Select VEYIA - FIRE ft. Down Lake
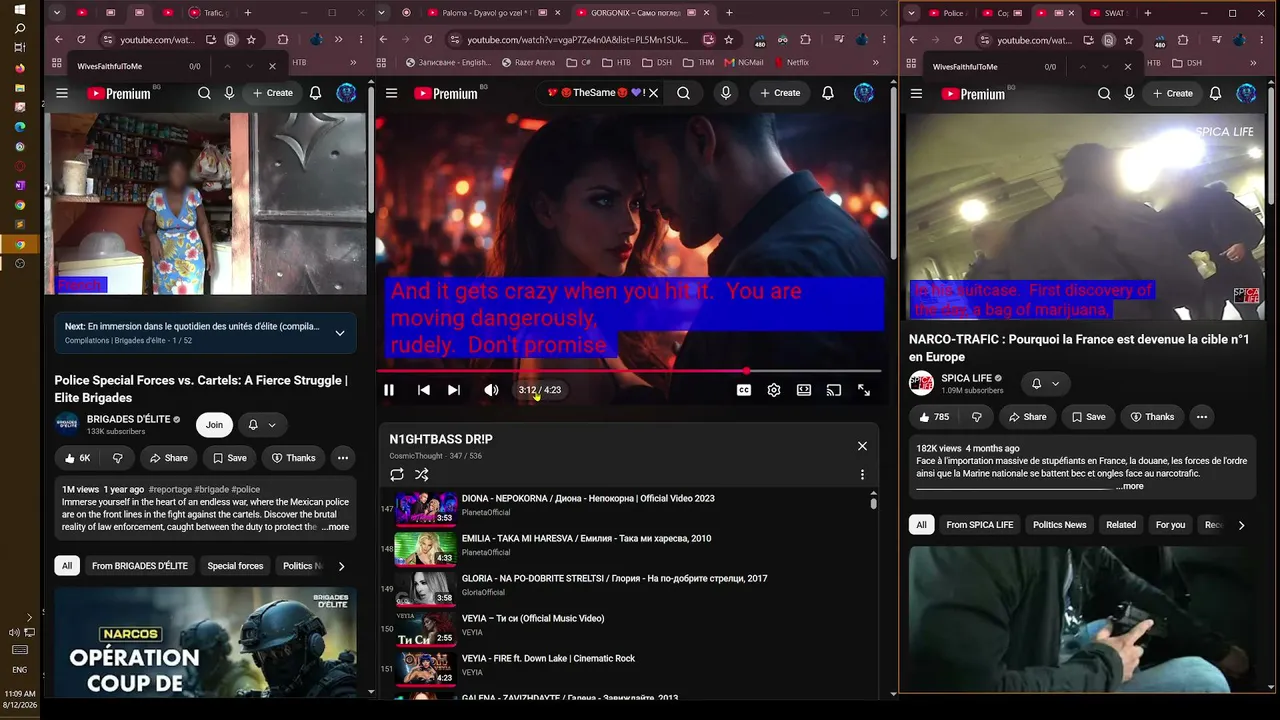The height and width of the screenshot is (720, 1280). point(548,658)
